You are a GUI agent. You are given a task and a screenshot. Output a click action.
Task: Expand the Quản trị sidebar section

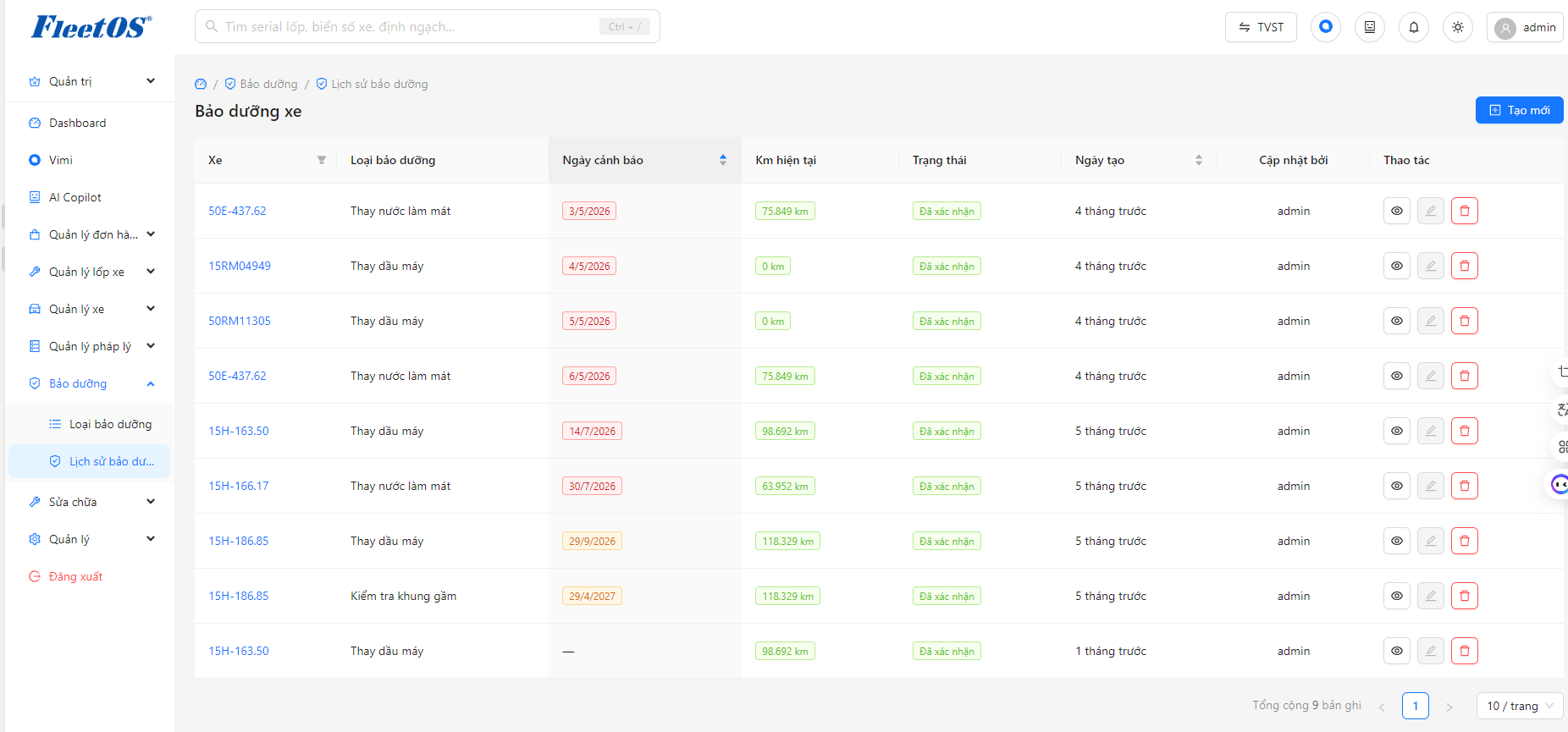point(91,81)
